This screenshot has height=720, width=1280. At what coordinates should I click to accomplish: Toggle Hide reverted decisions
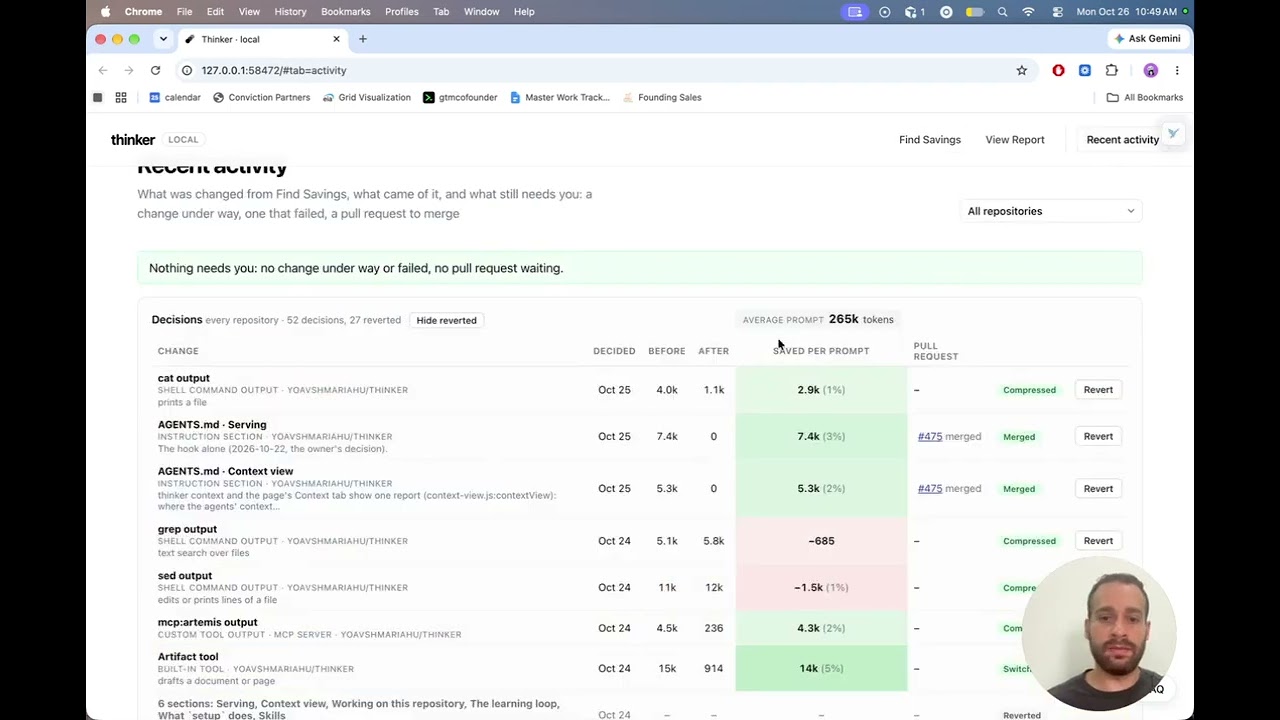tap(446, 320)
